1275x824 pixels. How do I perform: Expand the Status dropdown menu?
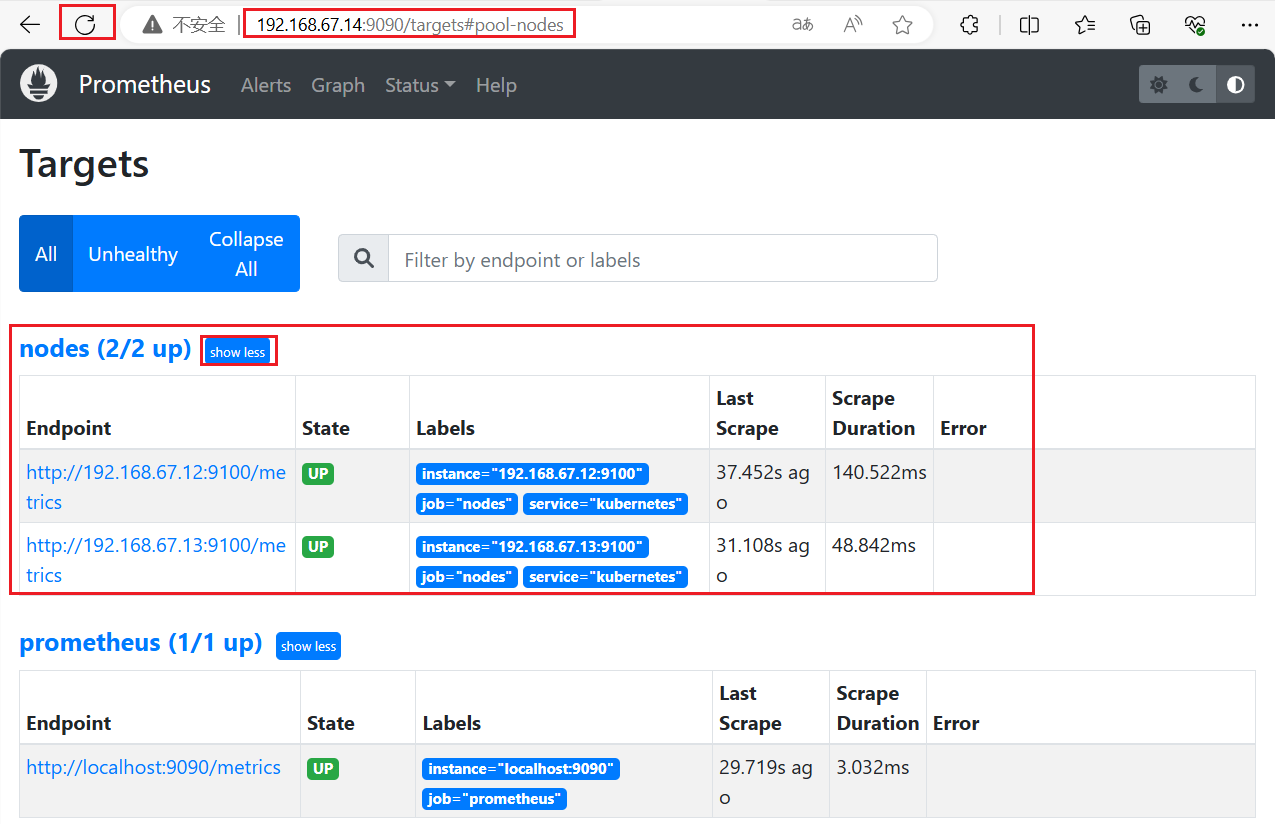(420, 85)
